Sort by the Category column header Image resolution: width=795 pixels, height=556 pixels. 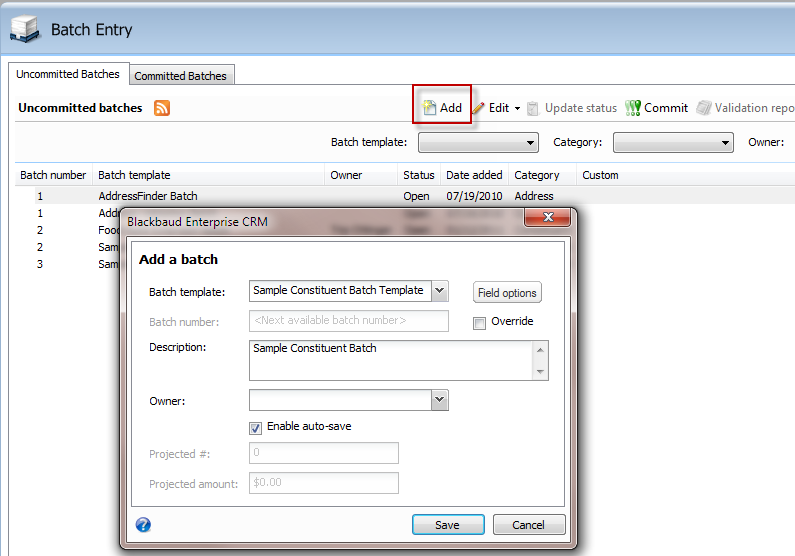pos(542,175)
